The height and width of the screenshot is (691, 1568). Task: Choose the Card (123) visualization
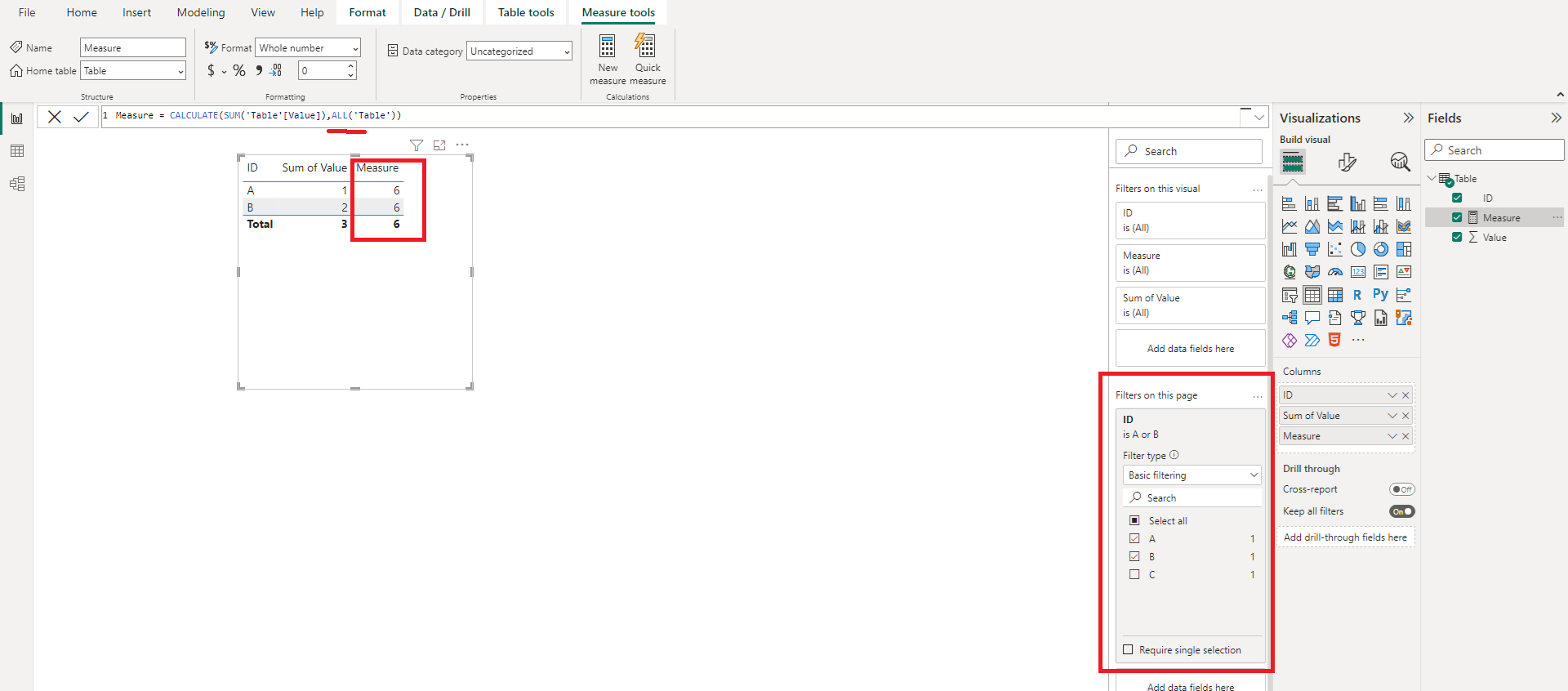(1358, 272)
